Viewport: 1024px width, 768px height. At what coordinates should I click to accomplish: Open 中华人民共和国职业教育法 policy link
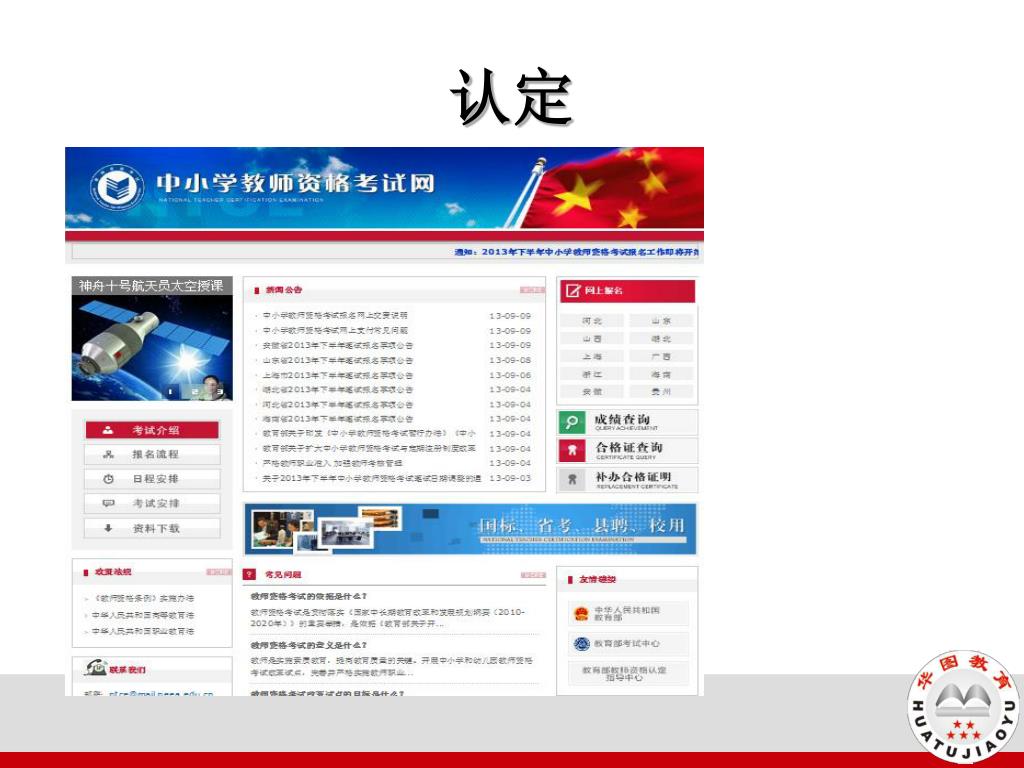[142, 632]
